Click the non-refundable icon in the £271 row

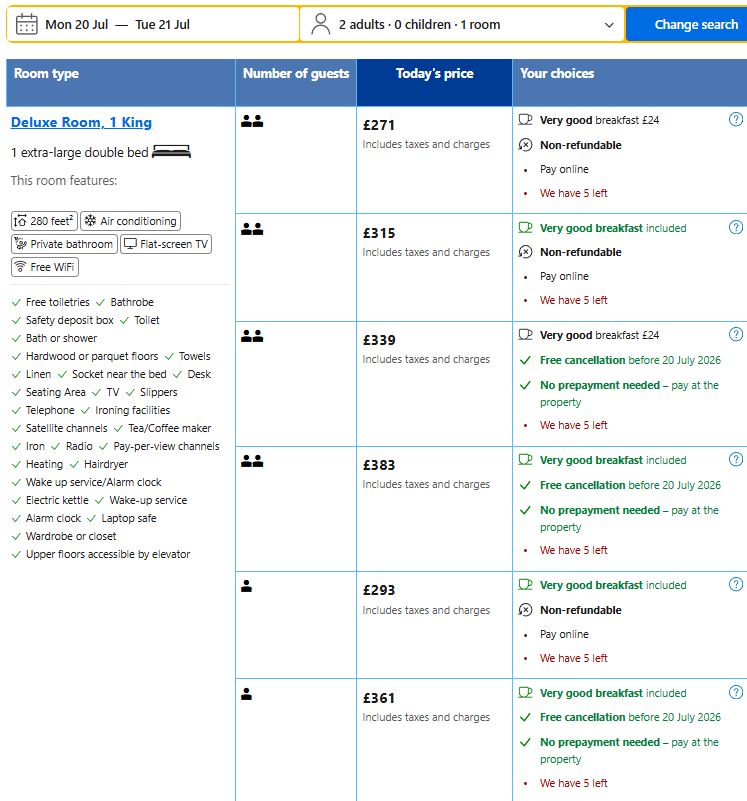click(x=525, y=145)
